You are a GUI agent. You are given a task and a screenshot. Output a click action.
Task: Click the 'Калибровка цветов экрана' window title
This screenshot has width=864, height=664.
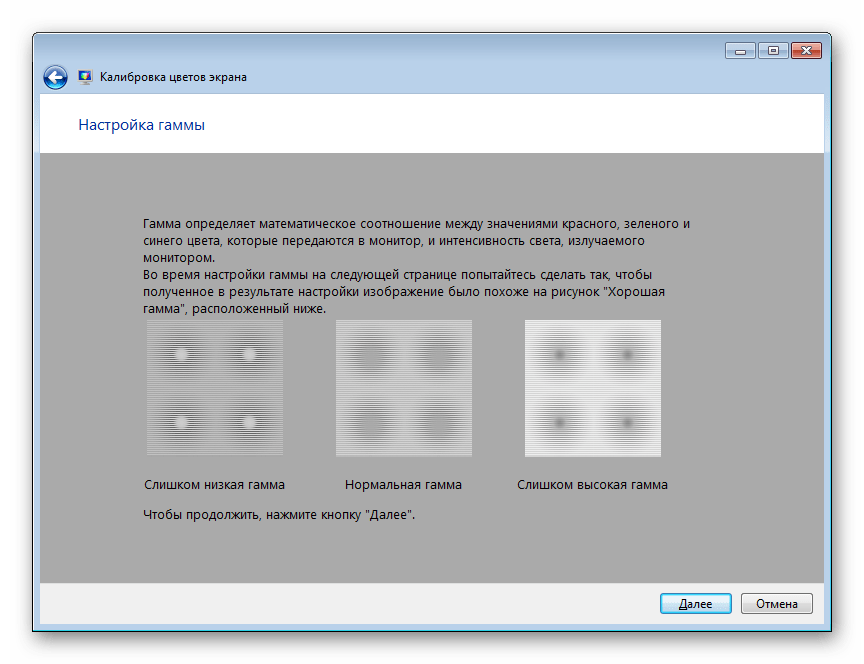[x=173, y=77]
